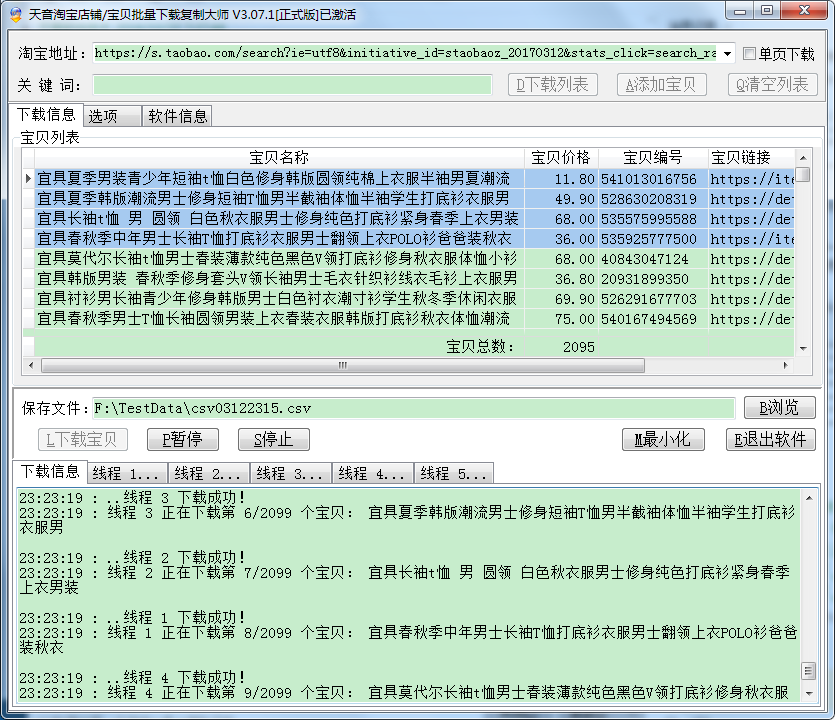This screenshot has width=835, height=720.
Task: Open the 线程 2 tab
Action: pos(209,473)
